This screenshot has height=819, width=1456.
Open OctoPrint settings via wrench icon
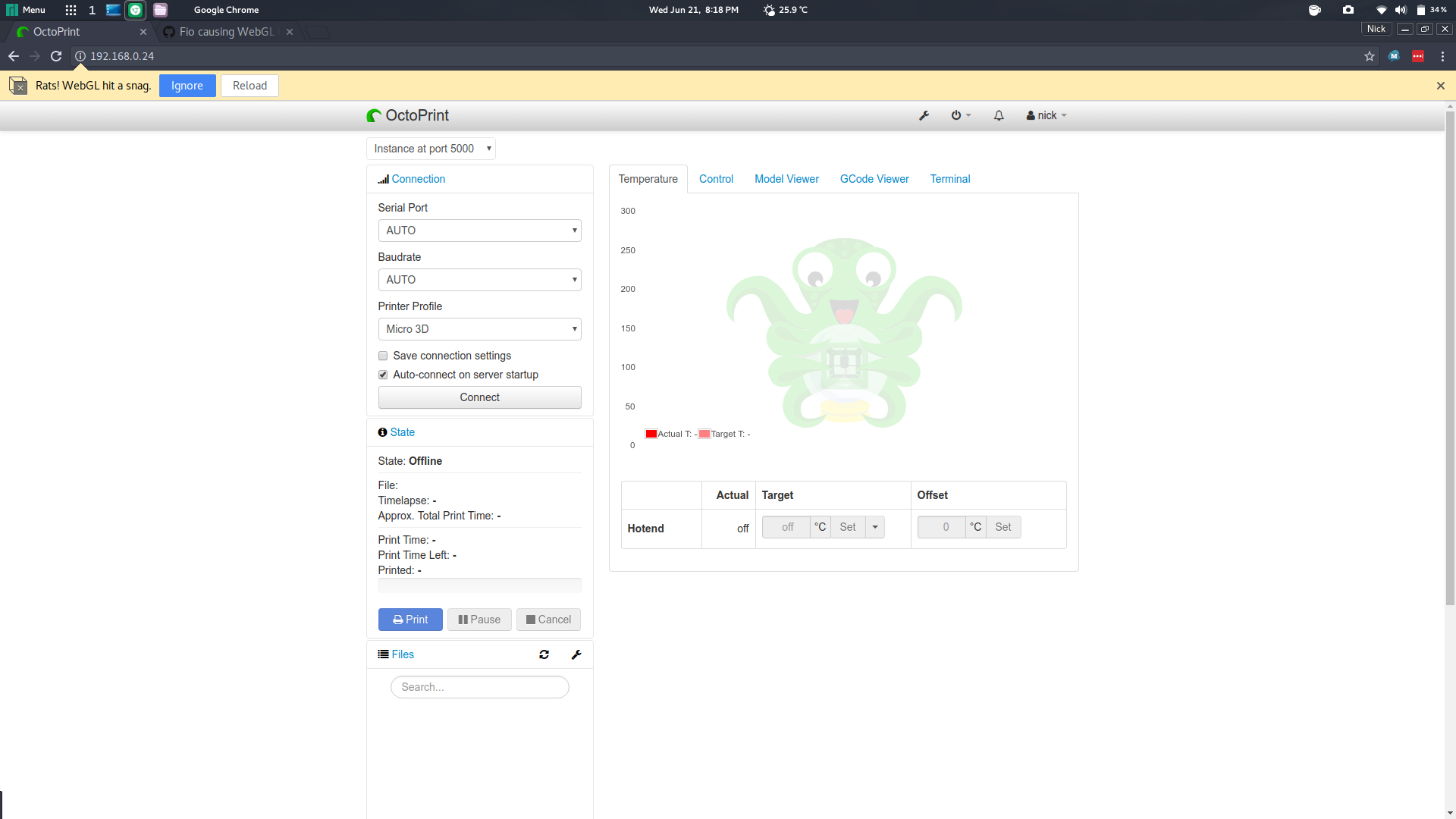924,115
